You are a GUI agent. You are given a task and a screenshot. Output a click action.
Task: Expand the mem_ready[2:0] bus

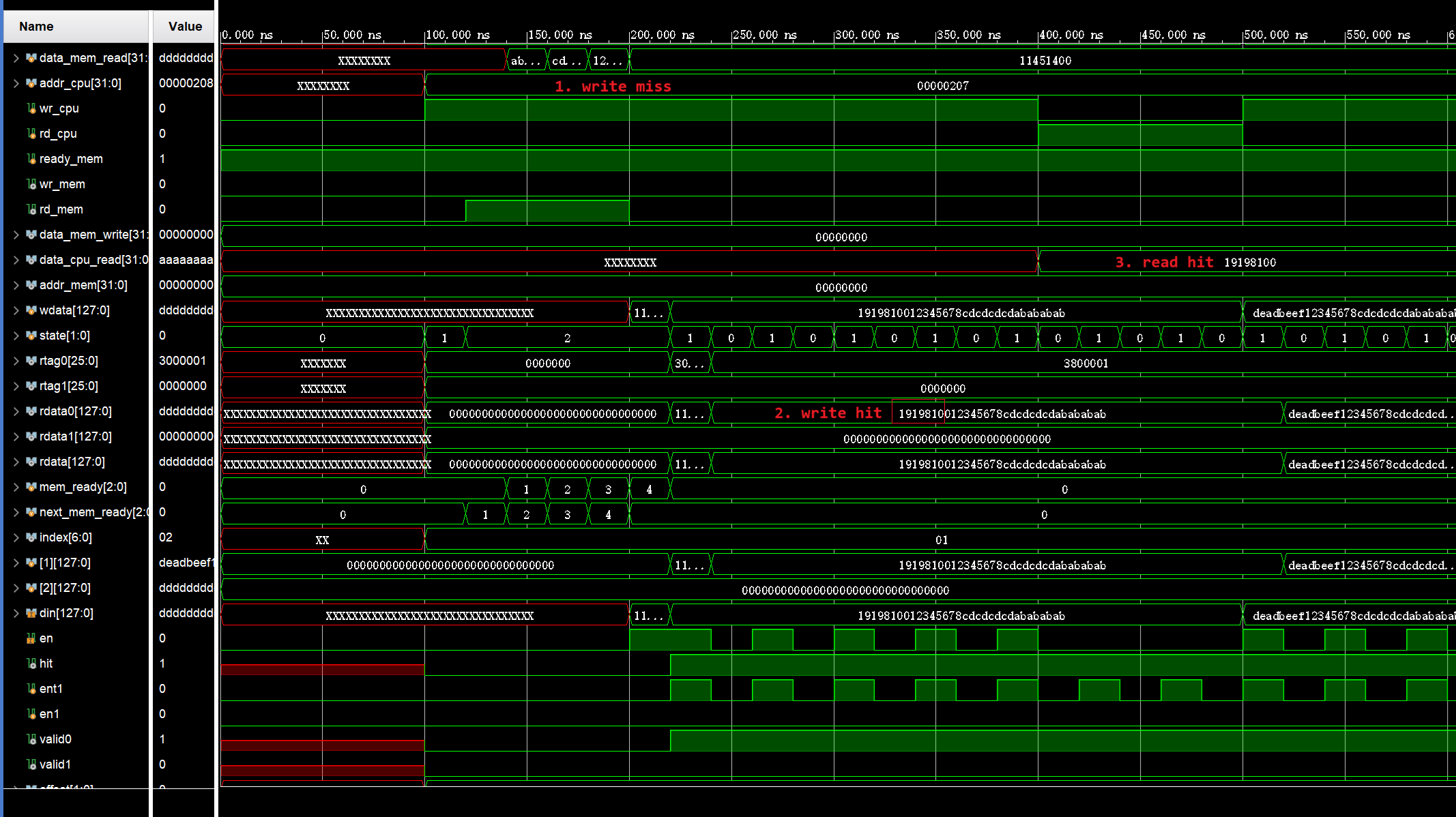16,487
